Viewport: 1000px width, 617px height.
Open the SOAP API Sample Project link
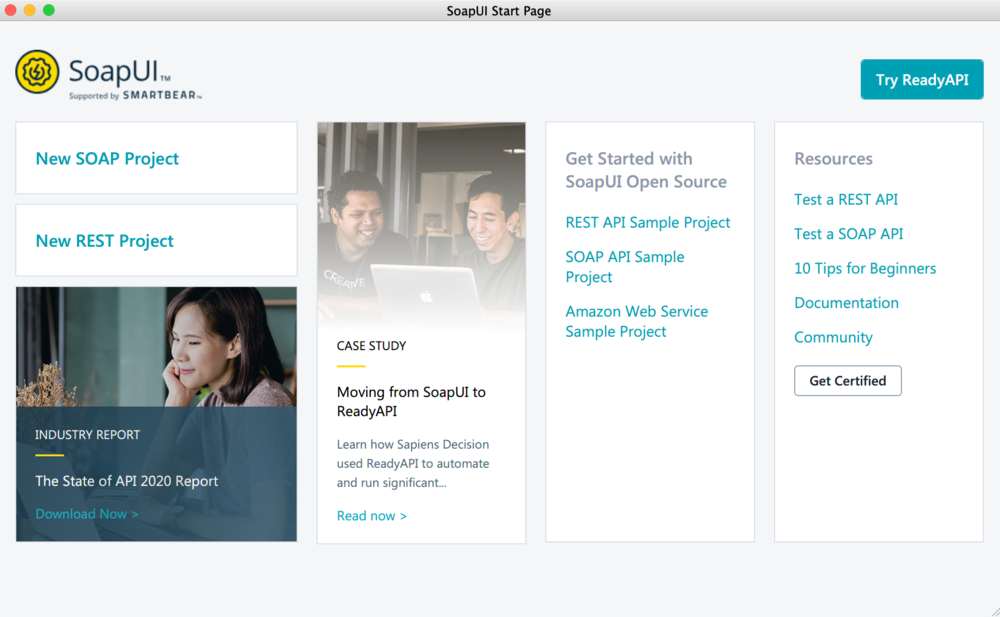[624, 266]
